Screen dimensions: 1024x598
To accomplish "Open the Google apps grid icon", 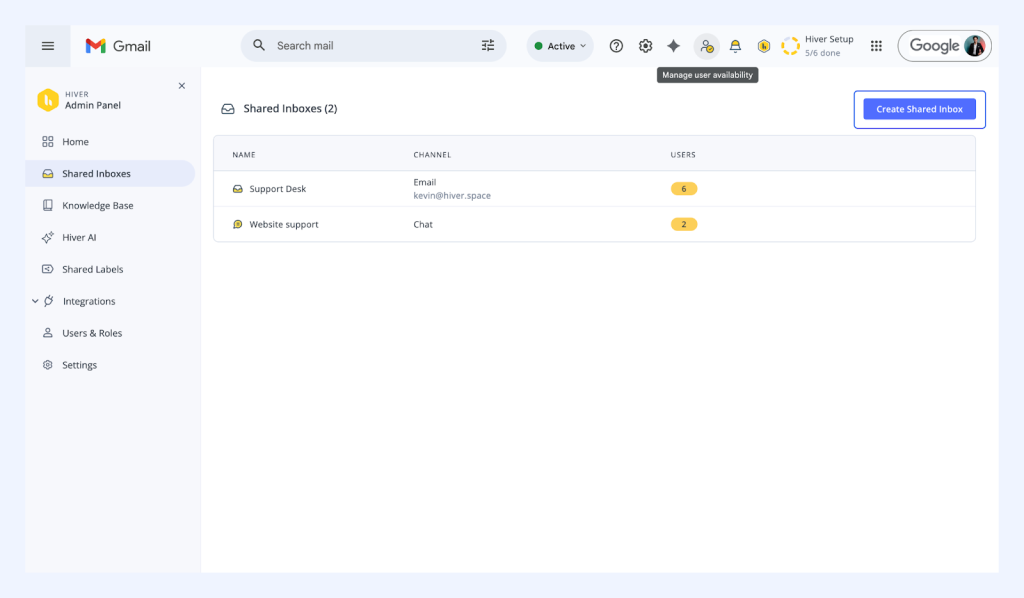I will coord(876,46).
